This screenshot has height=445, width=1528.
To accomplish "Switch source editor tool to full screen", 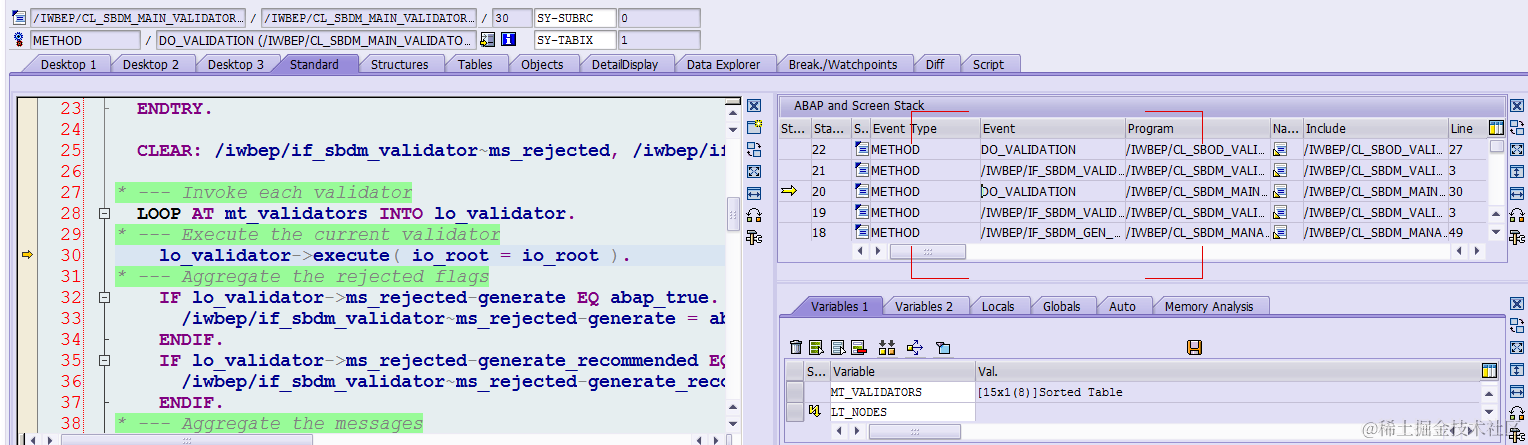I will (754, 172).
